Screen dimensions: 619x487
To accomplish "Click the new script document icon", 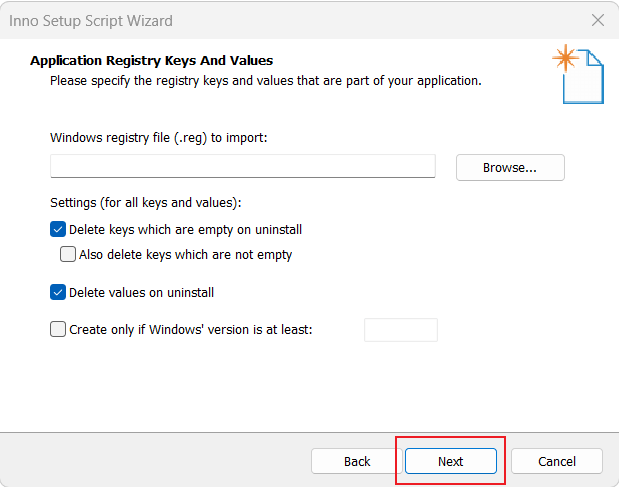I will click(x=578, y=74).
